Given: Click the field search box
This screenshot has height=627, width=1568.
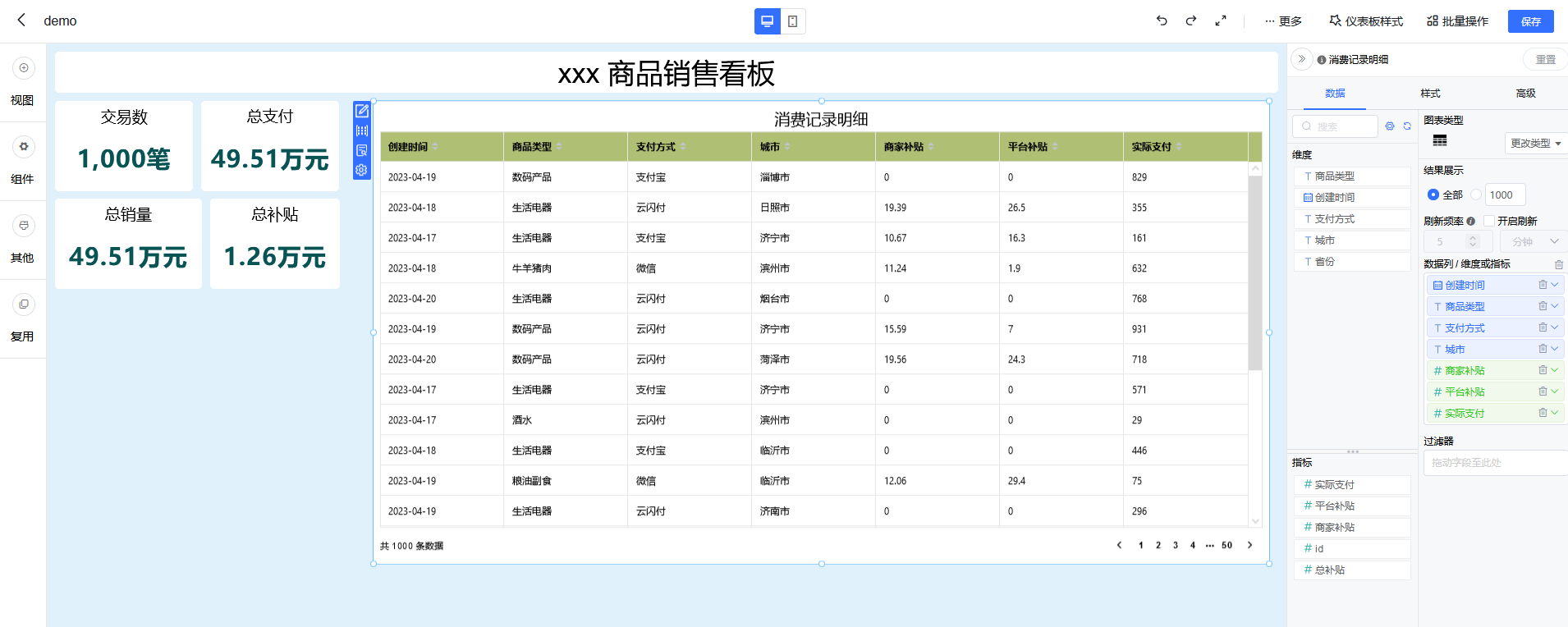Looking at the screenshot, I should coord(1336,126).
